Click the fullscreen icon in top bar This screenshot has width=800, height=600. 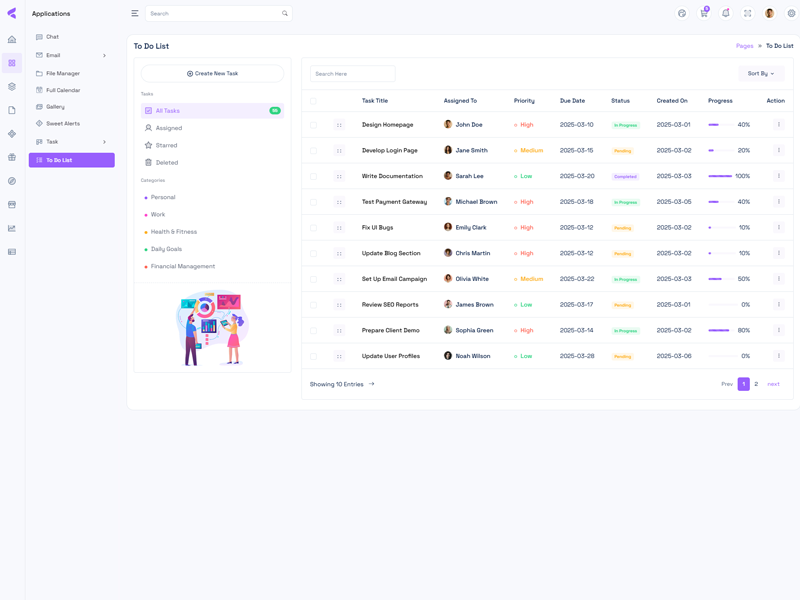[x=748, y=13]
